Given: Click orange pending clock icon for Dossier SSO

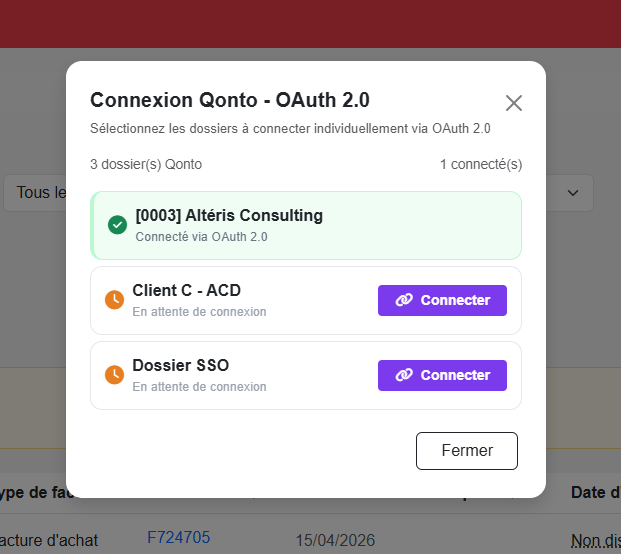Looking at the screenshot, I should (x=114, y=375).
